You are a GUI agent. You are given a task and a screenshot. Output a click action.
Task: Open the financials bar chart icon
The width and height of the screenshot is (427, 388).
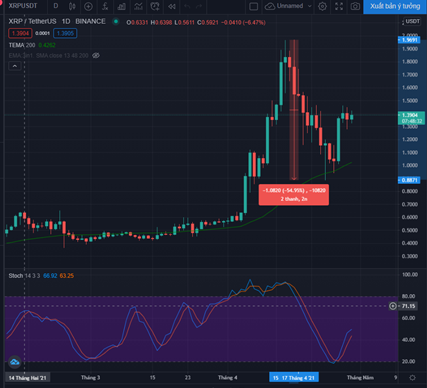point(122,6)
